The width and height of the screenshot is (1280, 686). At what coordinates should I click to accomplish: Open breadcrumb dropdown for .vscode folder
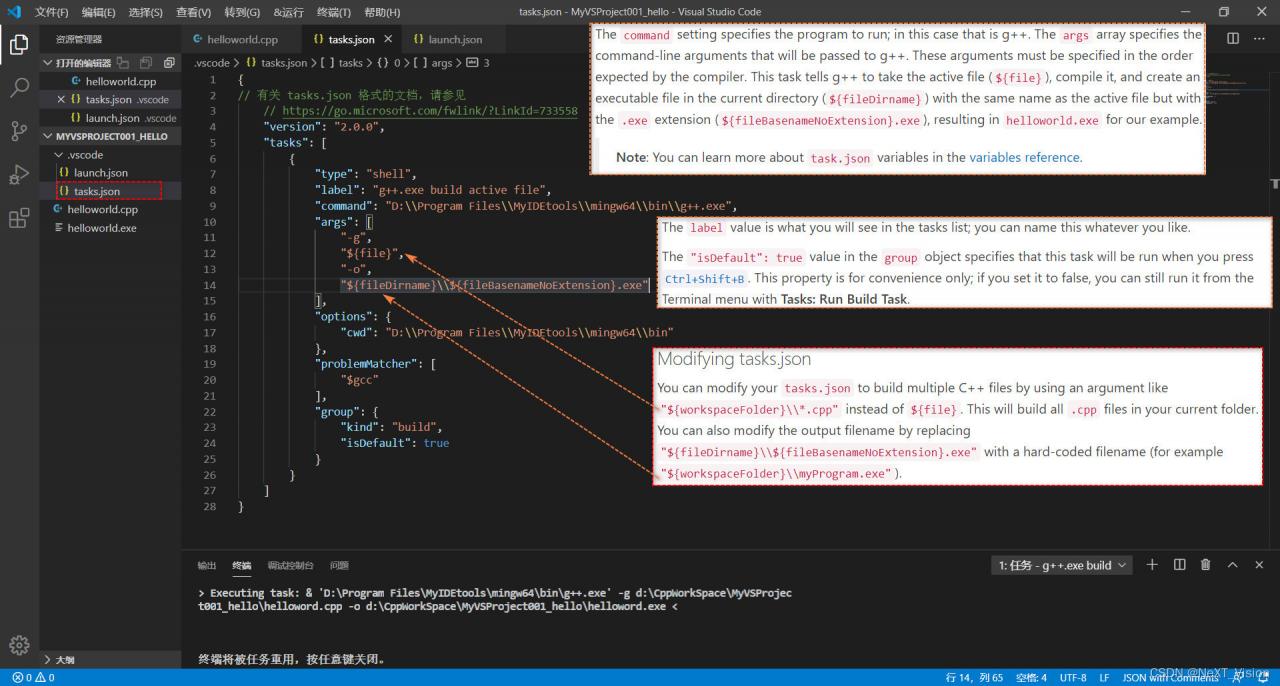(x=212, y=62)
